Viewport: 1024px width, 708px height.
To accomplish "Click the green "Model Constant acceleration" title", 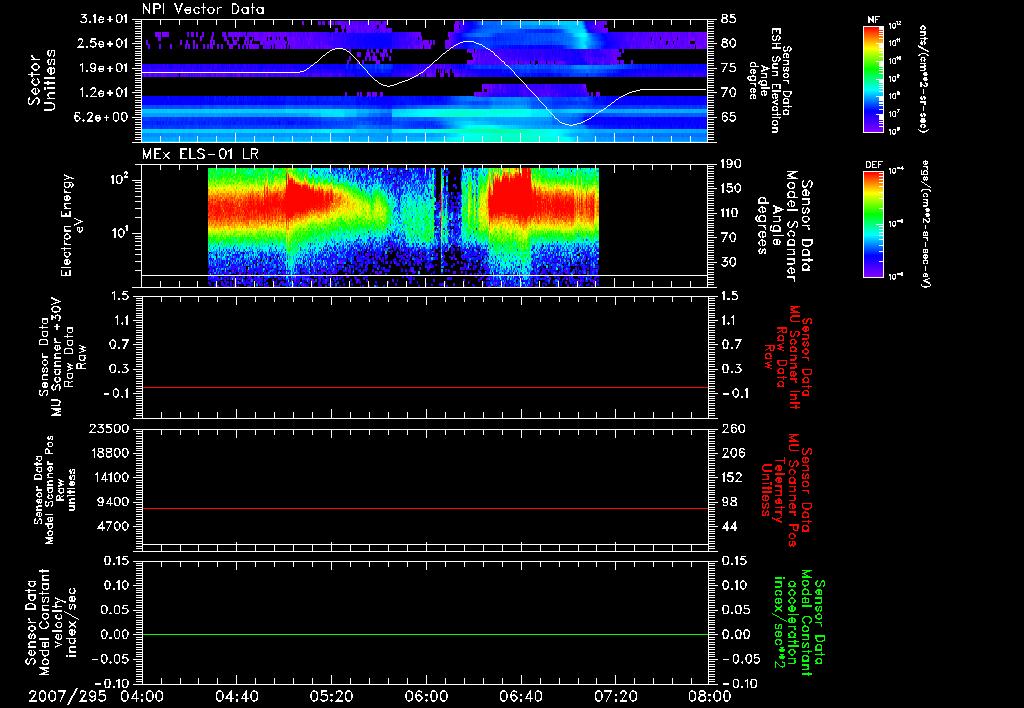I will click(x=798, y=622).
